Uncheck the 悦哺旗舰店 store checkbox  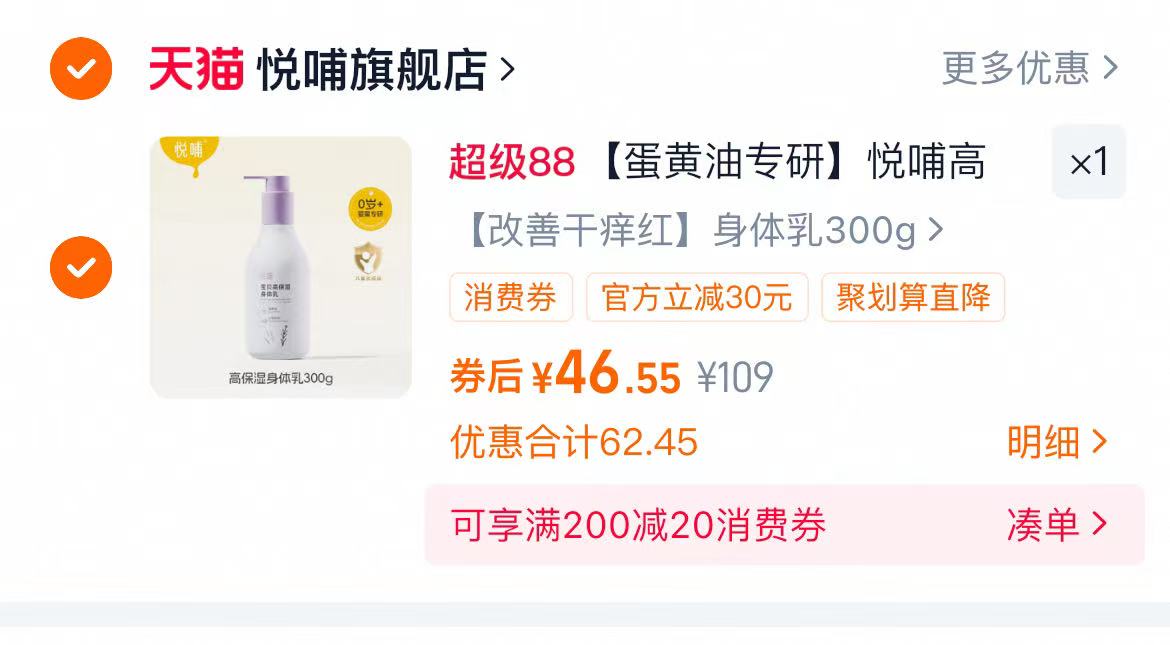tap(81, 68)
